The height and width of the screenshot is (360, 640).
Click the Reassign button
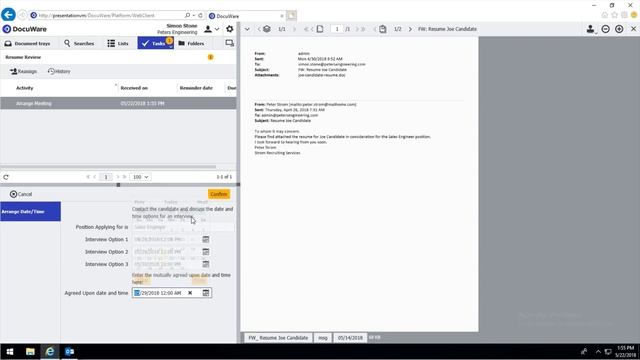(x=23, y=71)
